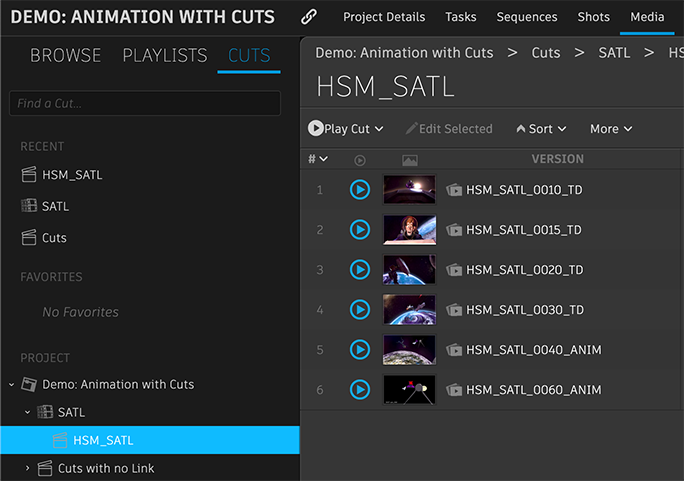Image resolution: width=684 pixels, height=481 pixels.
Task: Click the thumbnail column header icon
Action: (x=409, y=160)
